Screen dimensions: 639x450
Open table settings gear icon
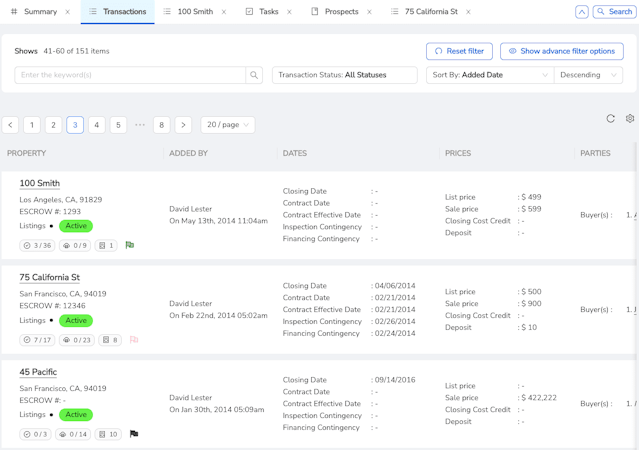[630, 119]
